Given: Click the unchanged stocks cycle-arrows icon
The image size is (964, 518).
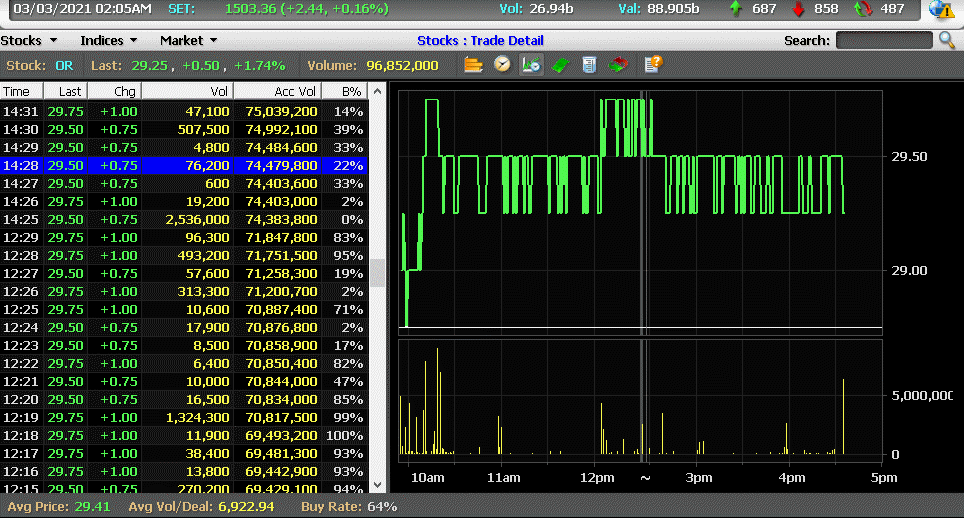Looking at the screenshot, I should point(863,9).
